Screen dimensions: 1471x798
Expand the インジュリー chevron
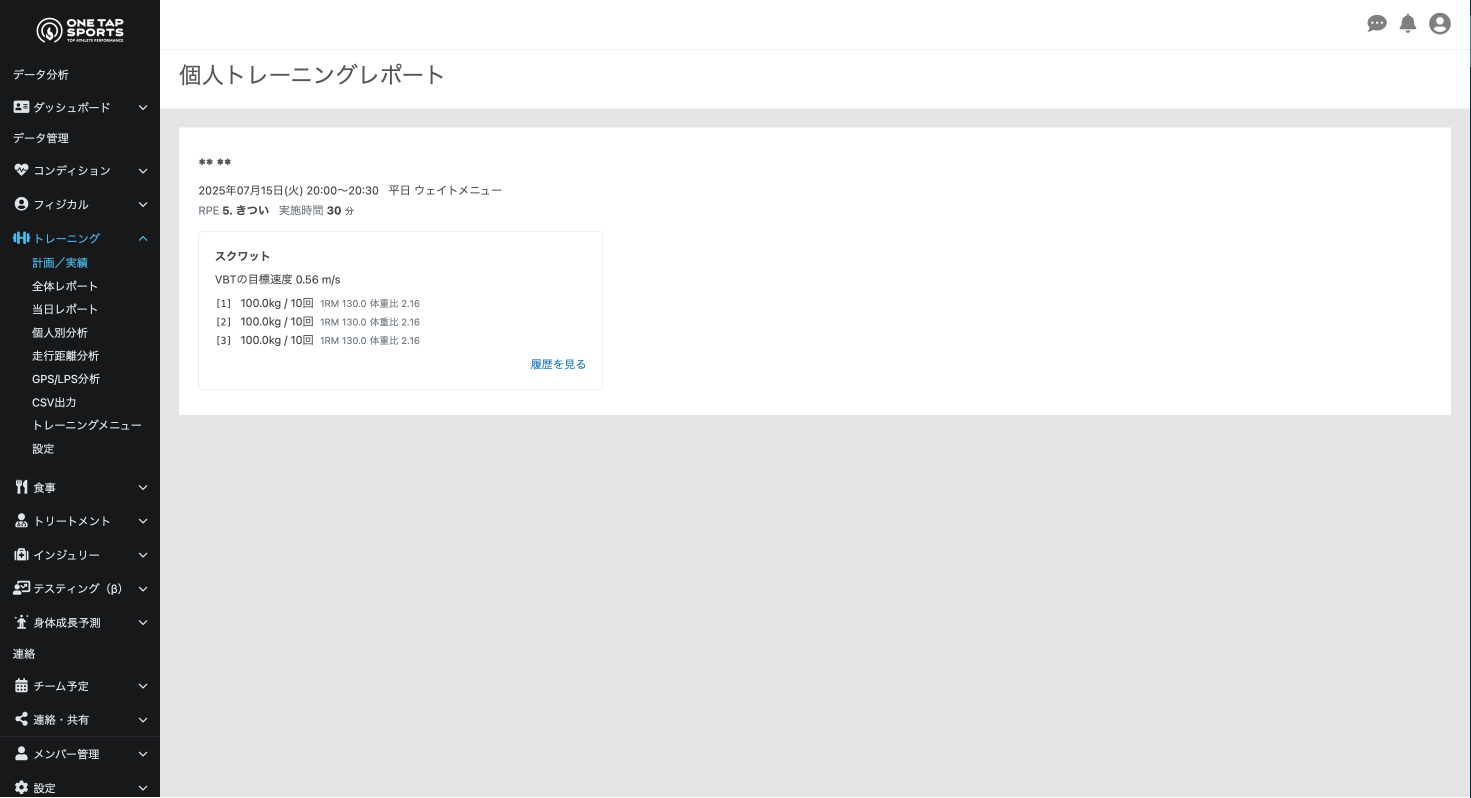click(143, 555)
